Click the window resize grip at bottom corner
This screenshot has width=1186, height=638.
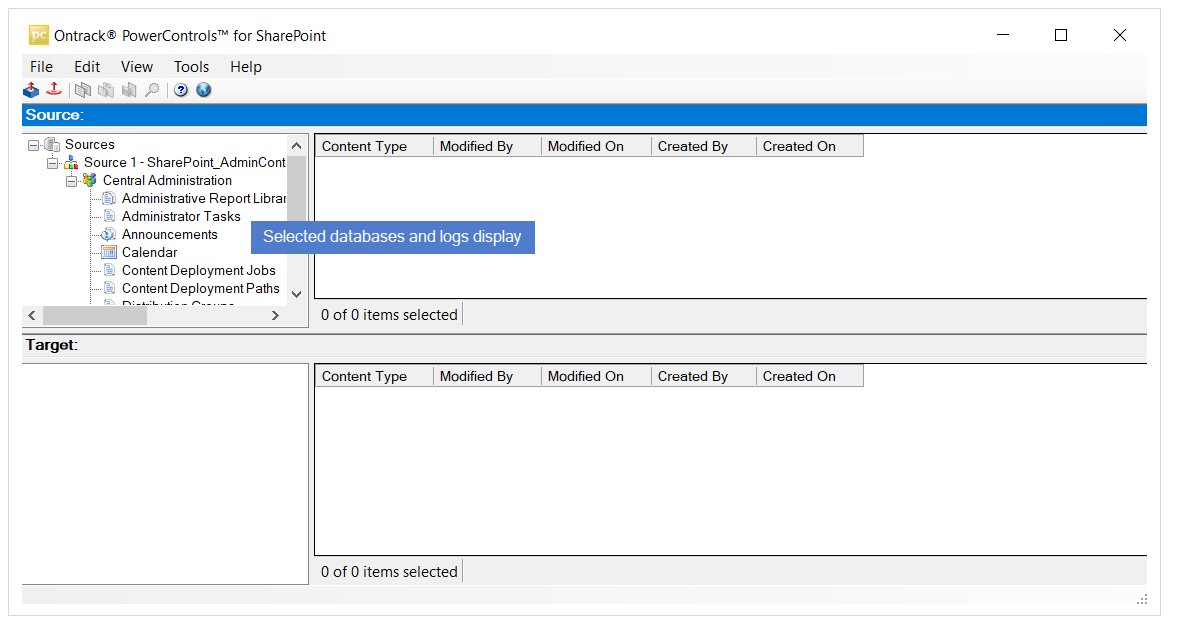1141,599
